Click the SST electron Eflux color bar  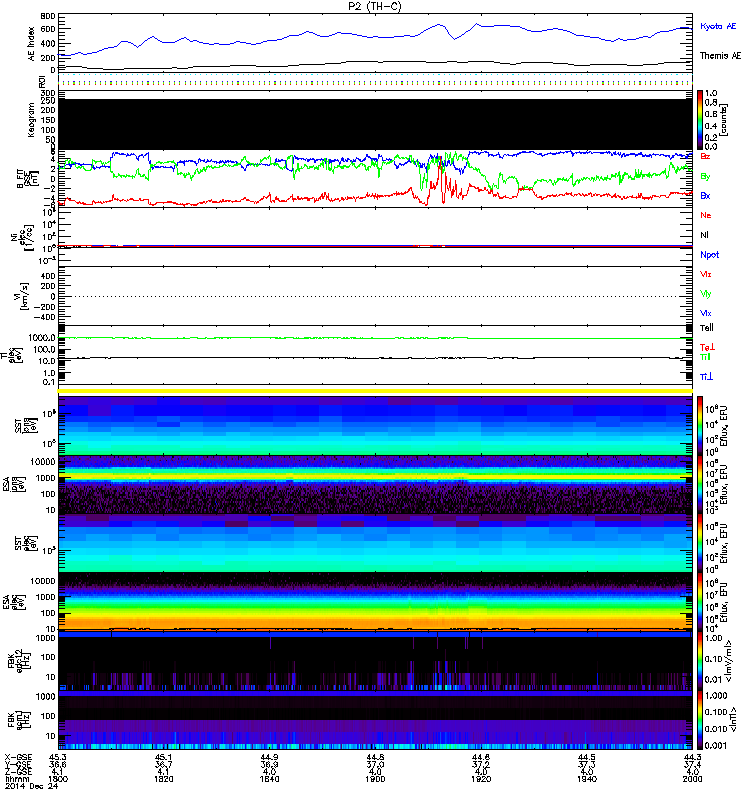tap(699, 543)
